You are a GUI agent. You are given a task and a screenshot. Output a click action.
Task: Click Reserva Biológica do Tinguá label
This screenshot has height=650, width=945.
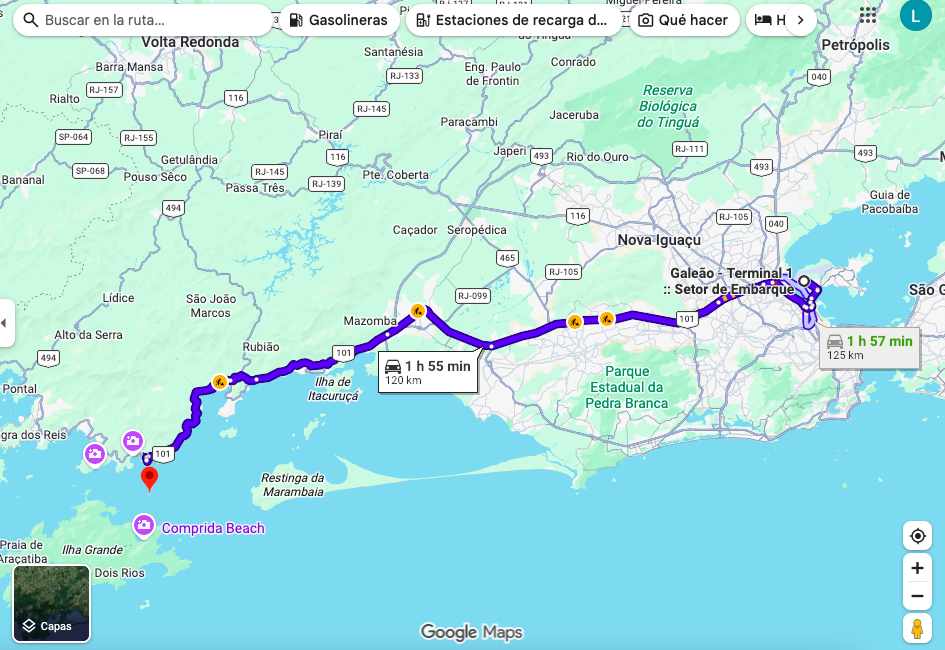668,106
